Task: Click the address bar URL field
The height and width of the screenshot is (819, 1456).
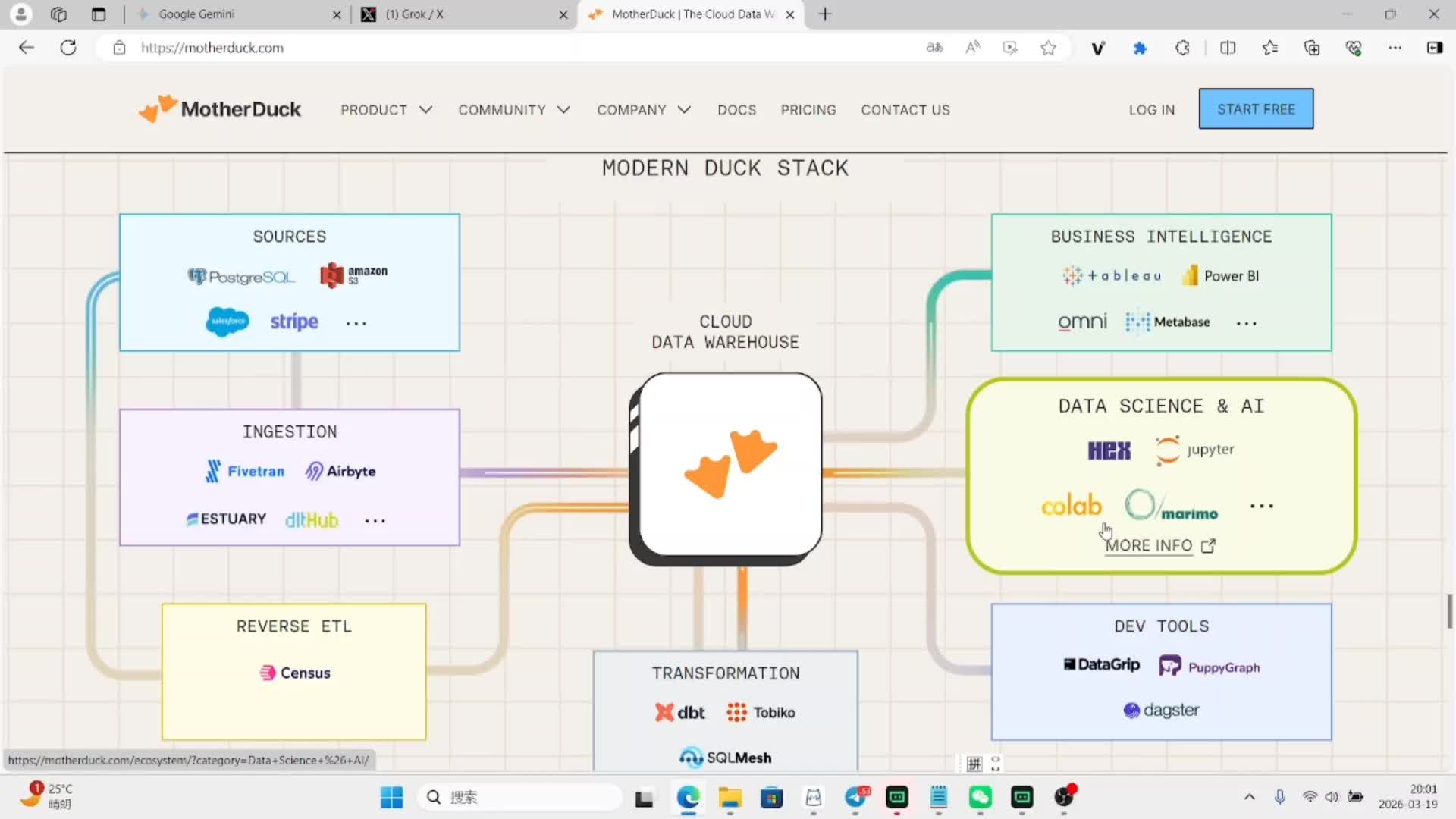Action: 455,48
